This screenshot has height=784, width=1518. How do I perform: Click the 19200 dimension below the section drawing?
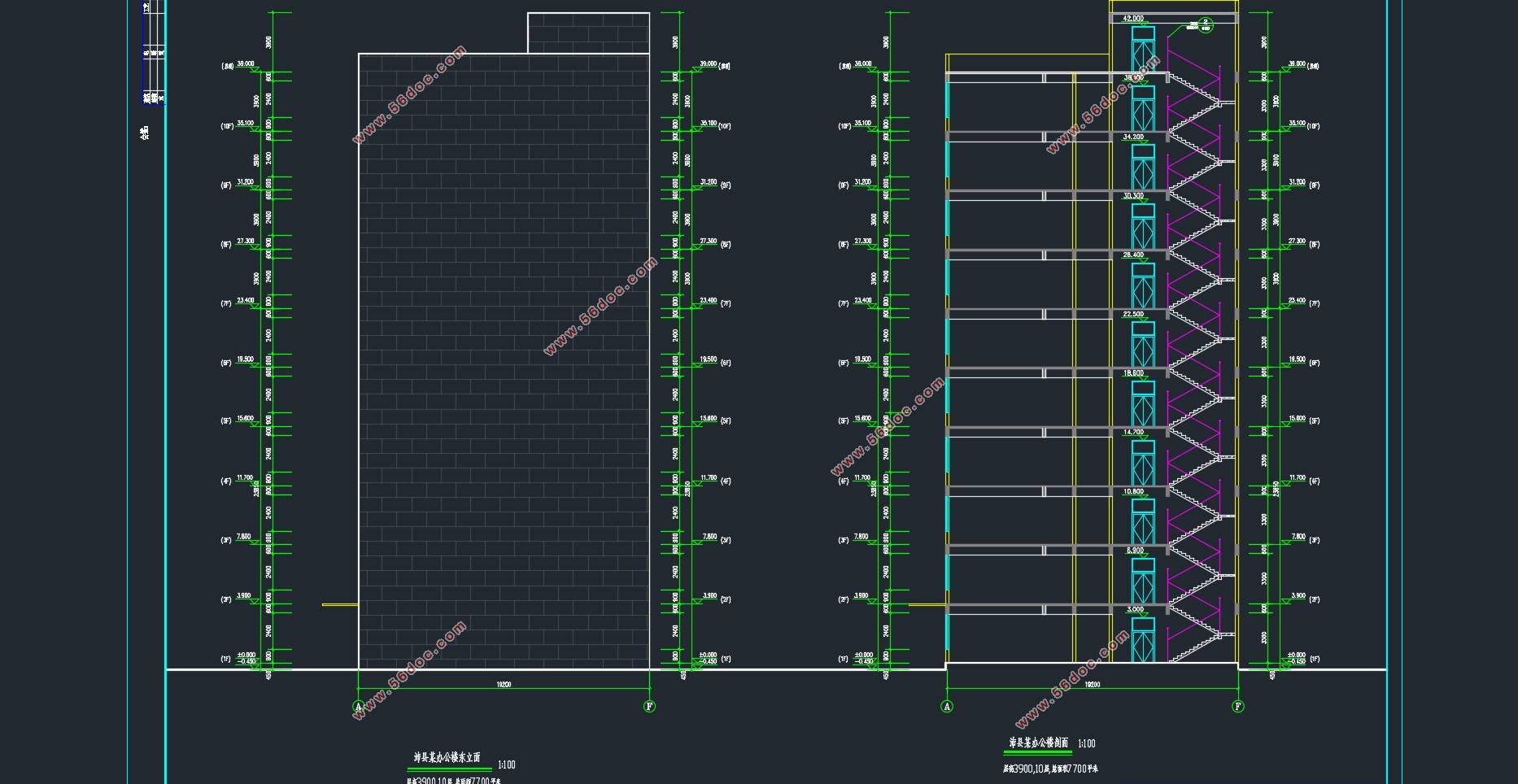tap(1092, 685)
